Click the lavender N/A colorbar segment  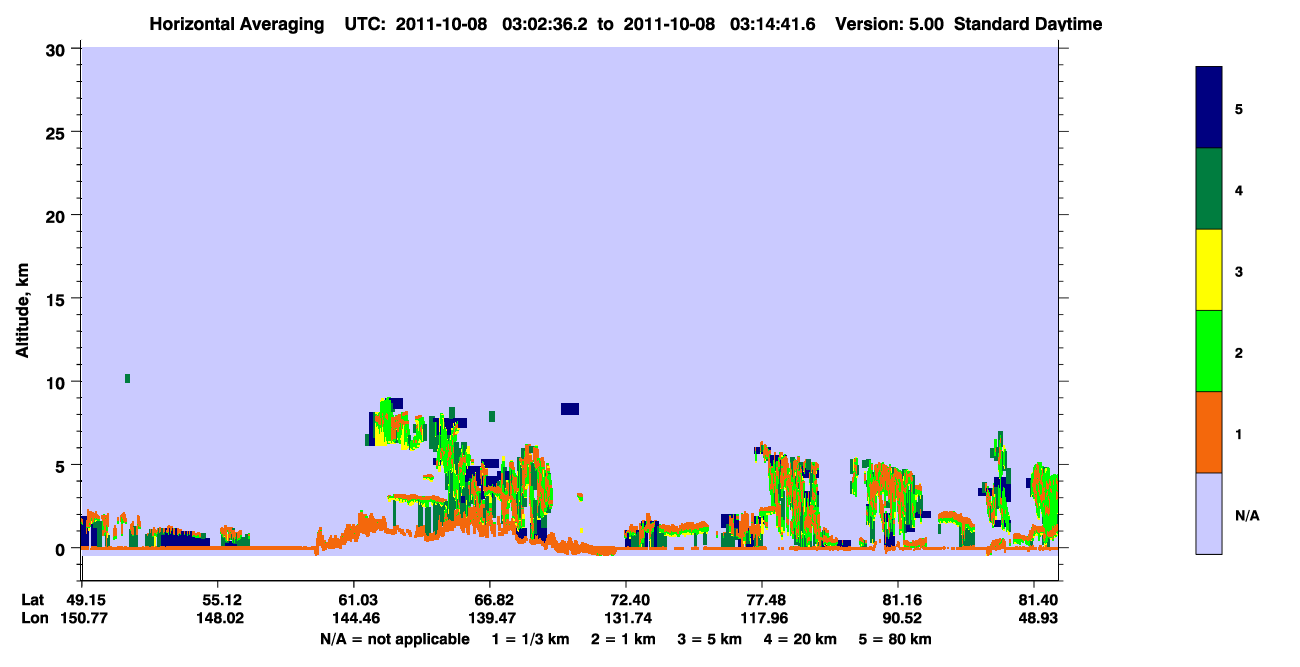1209,513
